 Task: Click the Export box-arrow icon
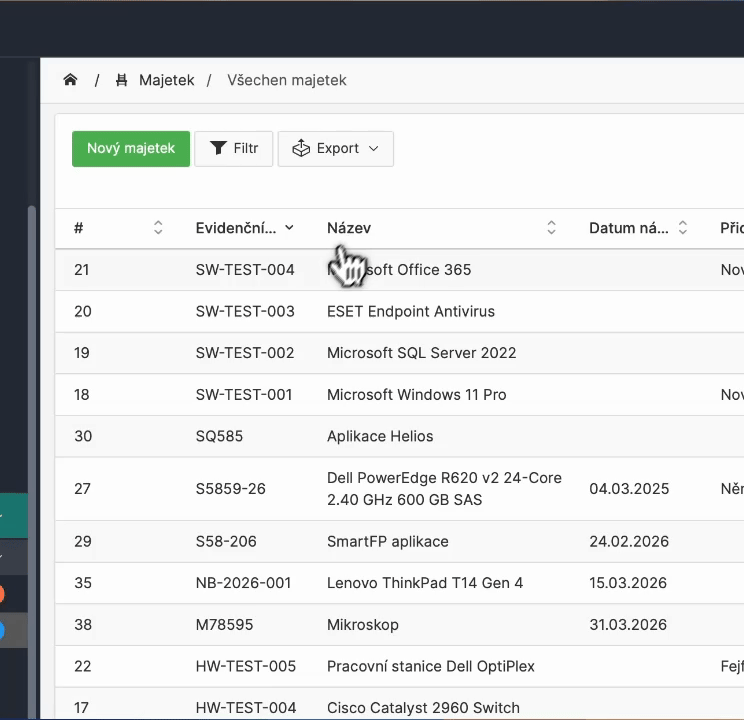tap(301, 148)
